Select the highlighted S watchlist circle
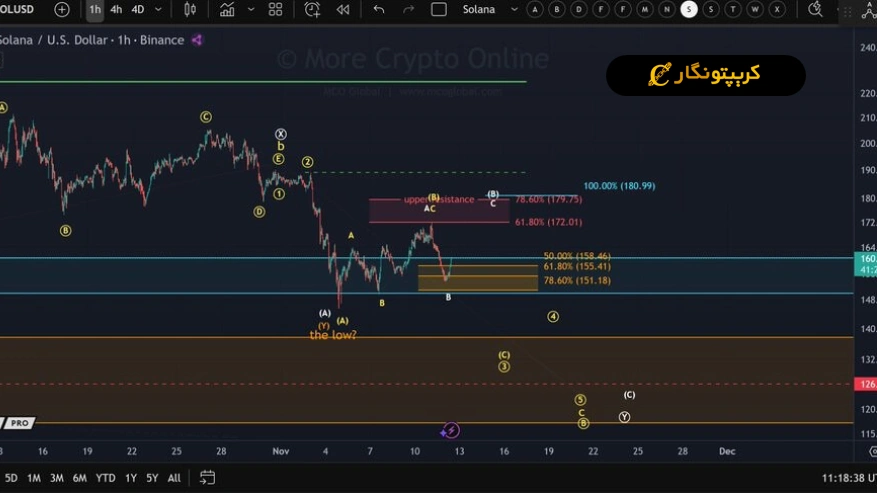Screen dimensions: 877x493 [x=689, y=10]
